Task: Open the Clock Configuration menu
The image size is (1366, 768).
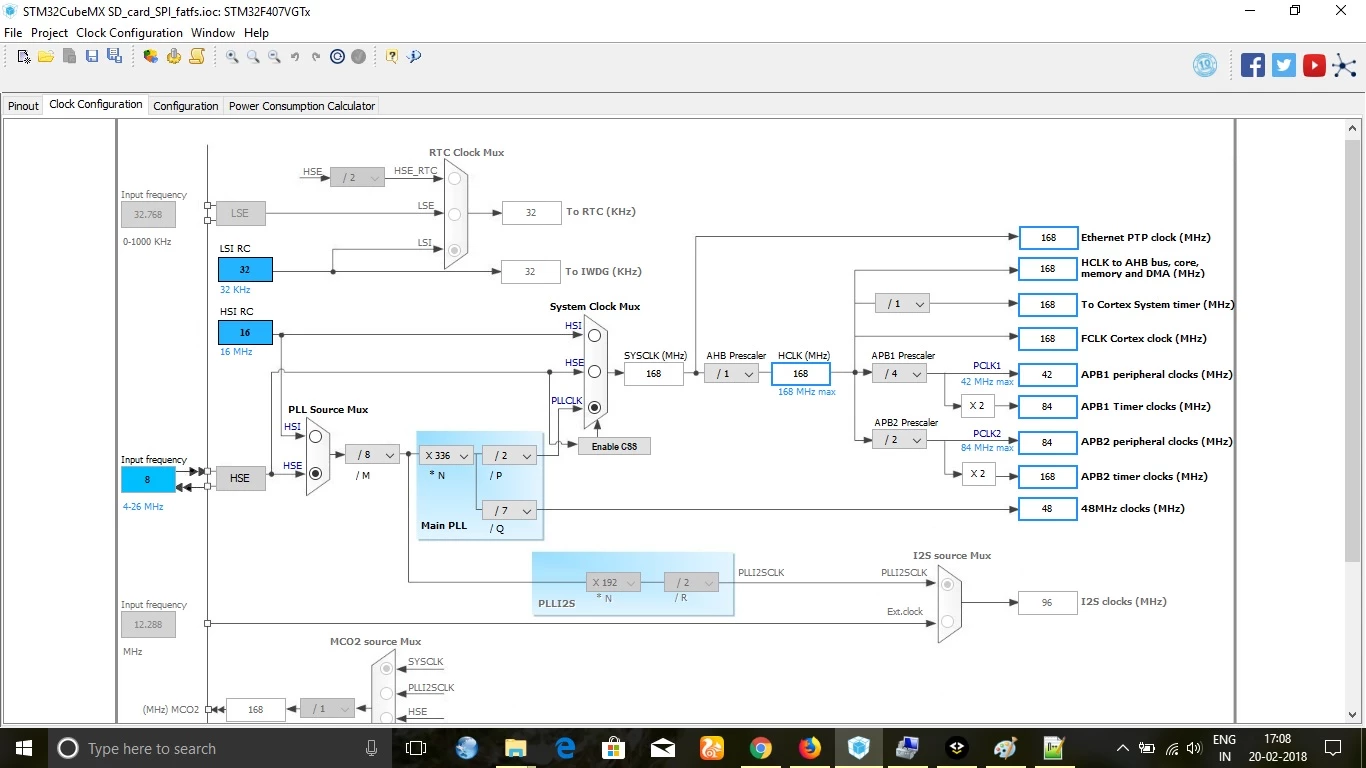Action: click(x=130, y=33)
